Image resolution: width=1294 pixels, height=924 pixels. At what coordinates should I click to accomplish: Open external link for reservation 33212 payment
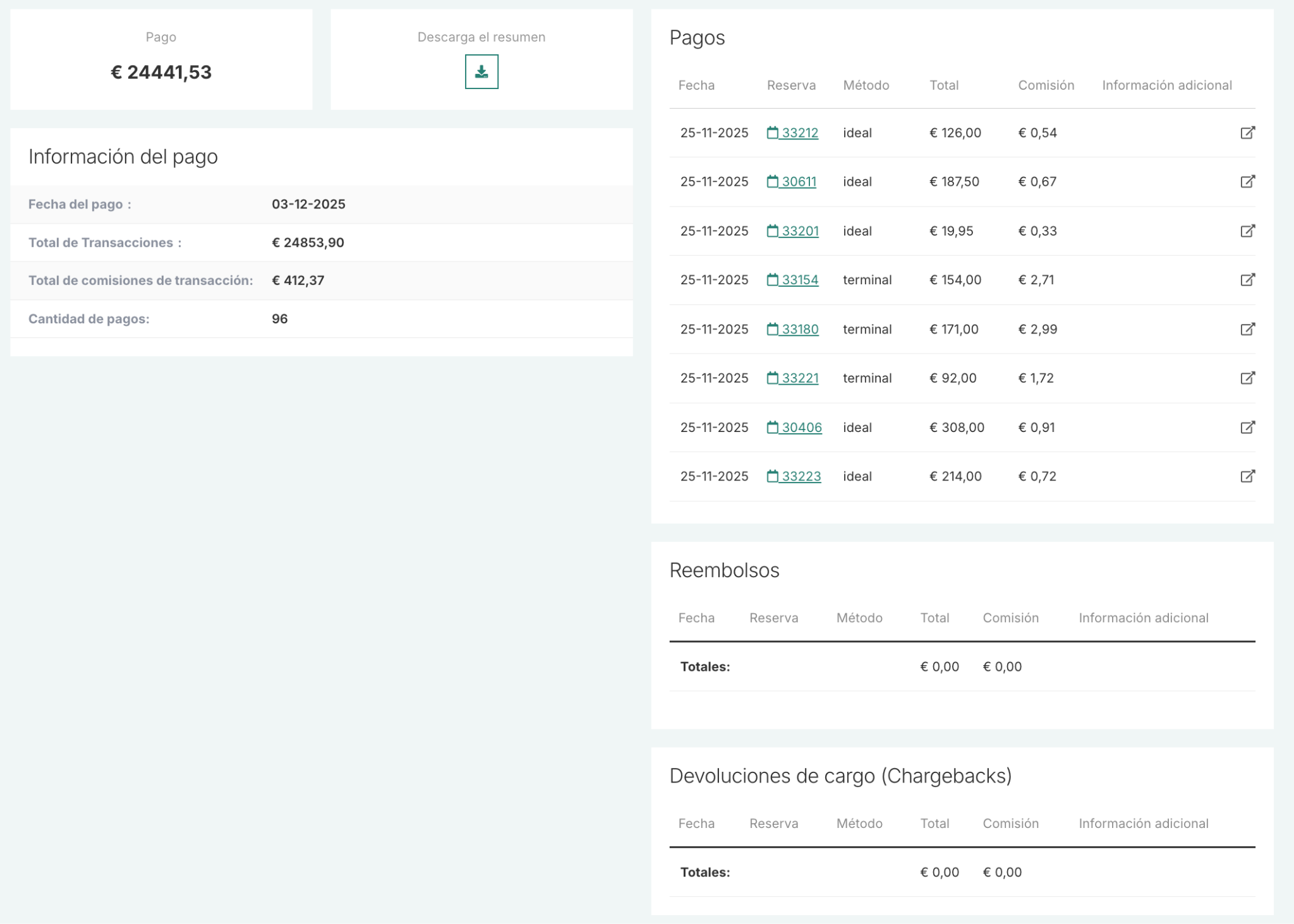pos(1247,133)
